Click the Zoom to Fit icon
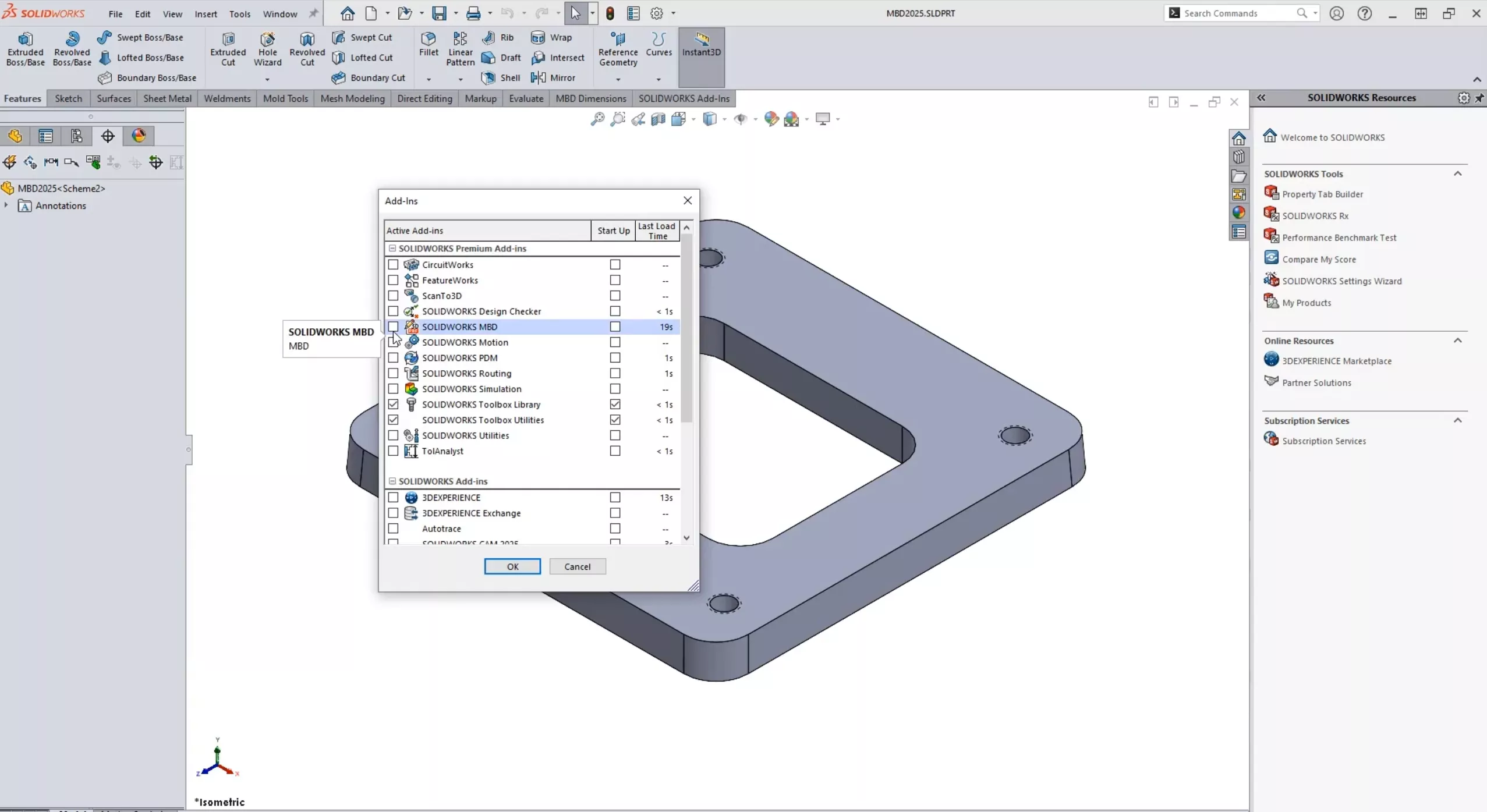This screenshot has height=812, width=1487. pyautogui.click(x=597, y=119)
